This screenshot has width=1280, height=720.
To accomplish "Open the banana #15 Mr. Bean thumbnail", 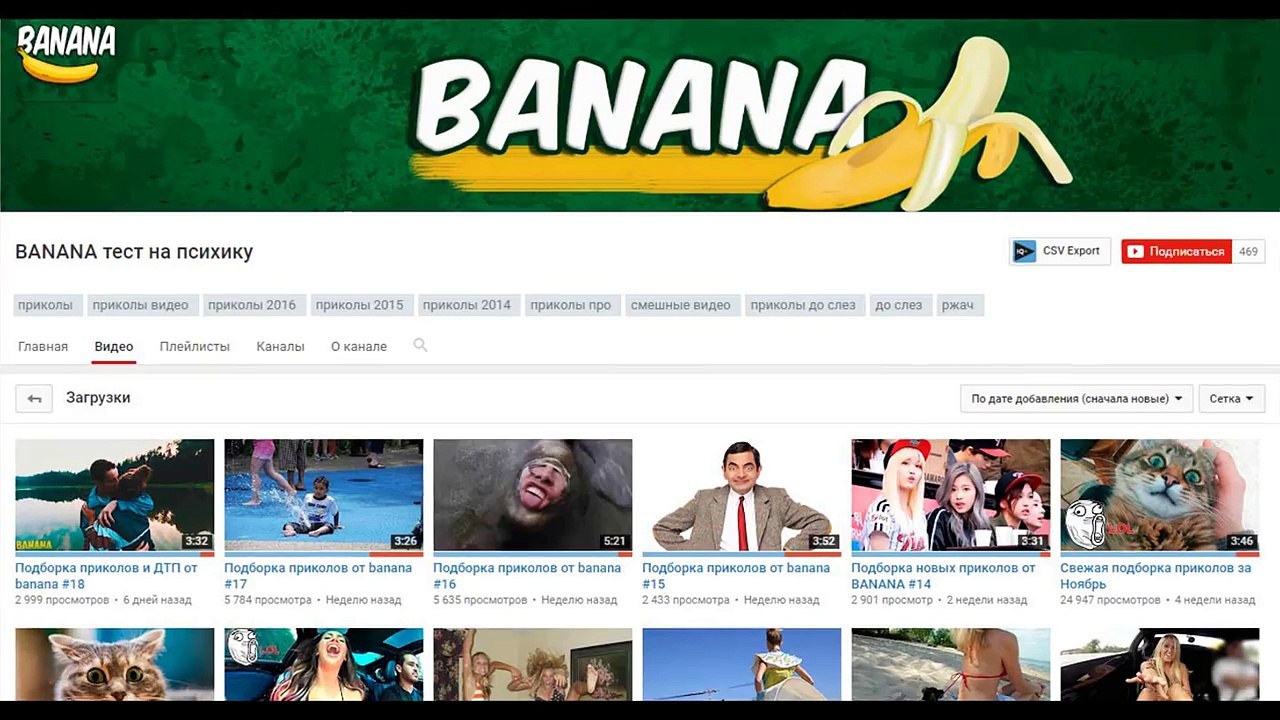I will coord(741,496).
